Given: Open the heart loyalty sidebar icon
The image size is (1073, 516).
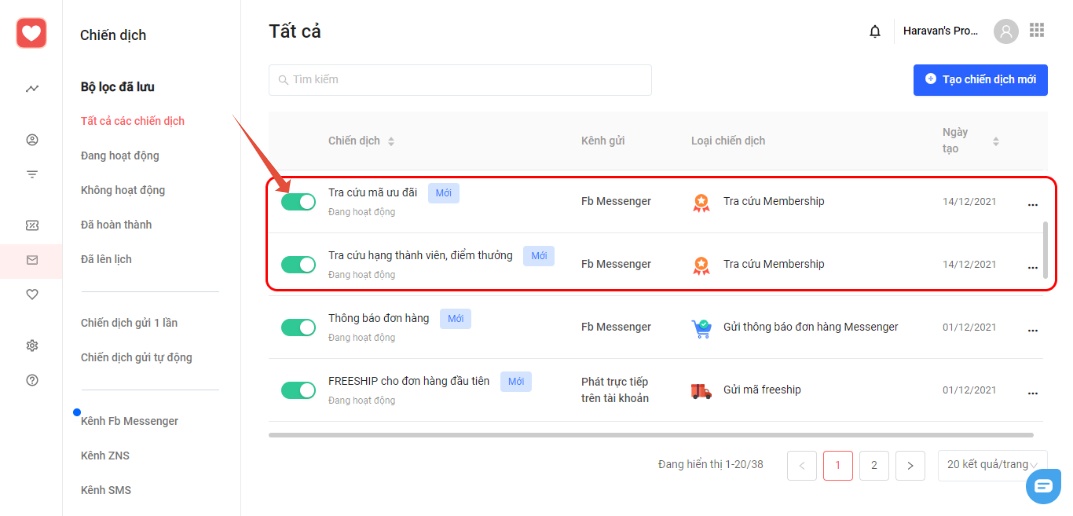Looking at the screenshot, I should pyautogui.click(x=31, y=294).
